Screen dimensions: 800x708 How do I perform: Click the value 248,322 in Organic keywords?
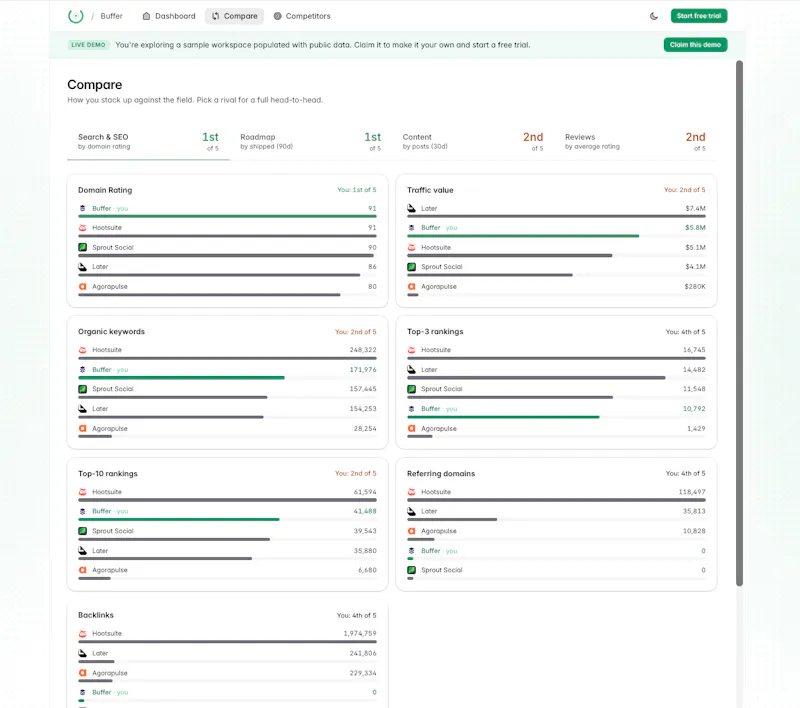click(363, 350)
